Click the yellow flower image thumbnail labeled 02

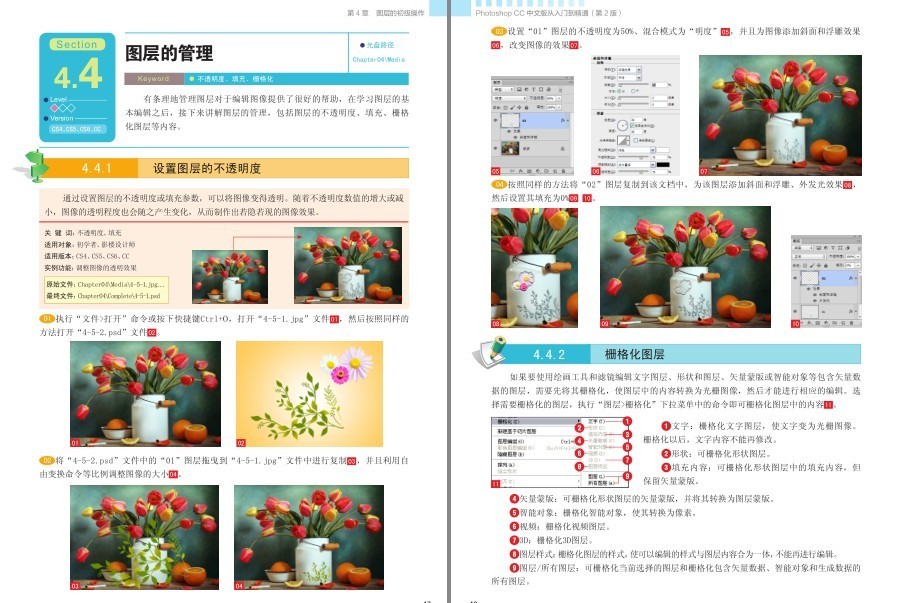coord(310,394)
